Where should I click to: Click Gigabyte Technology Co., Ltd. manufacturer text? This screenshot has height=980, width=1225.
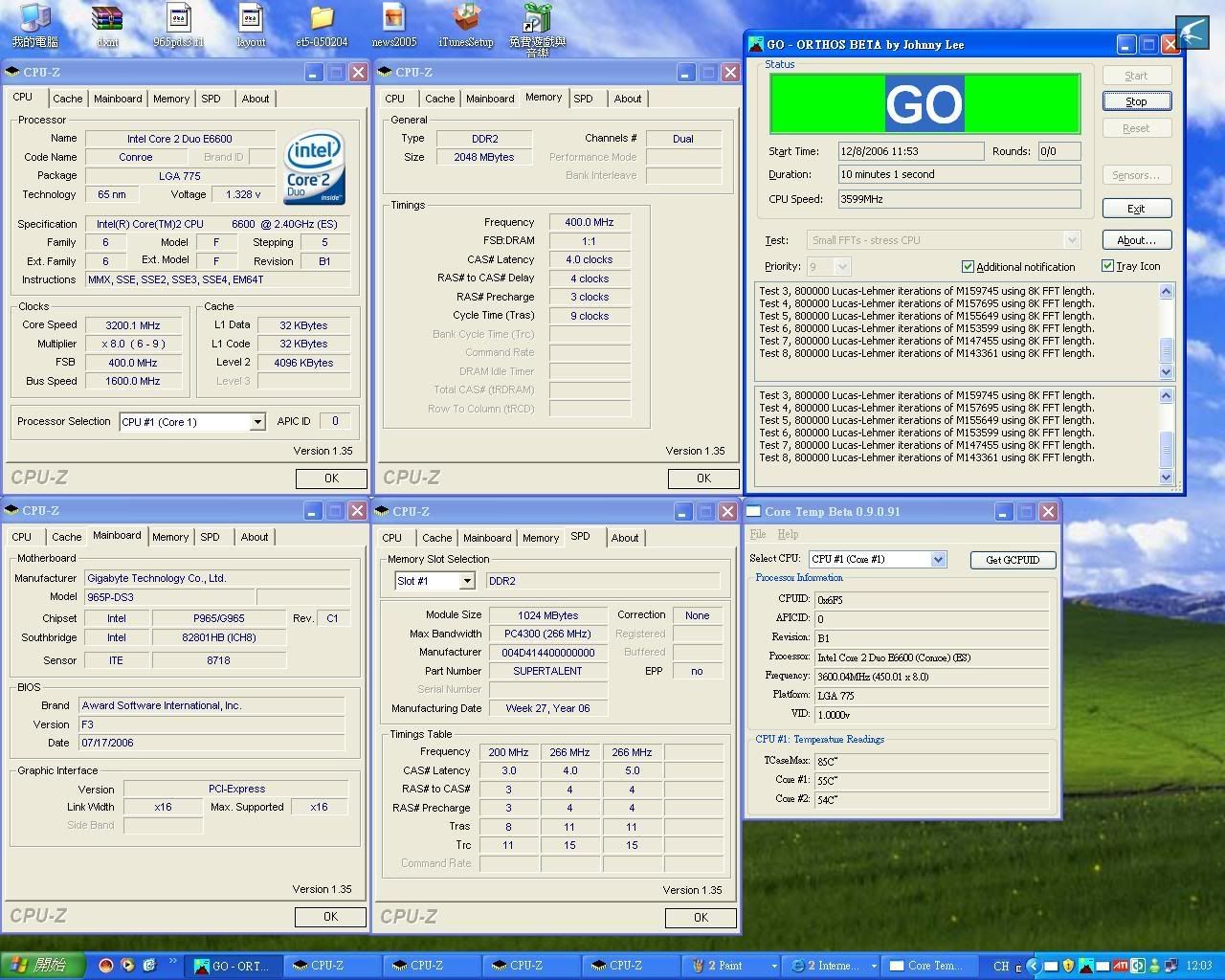(x=157, y=578)
